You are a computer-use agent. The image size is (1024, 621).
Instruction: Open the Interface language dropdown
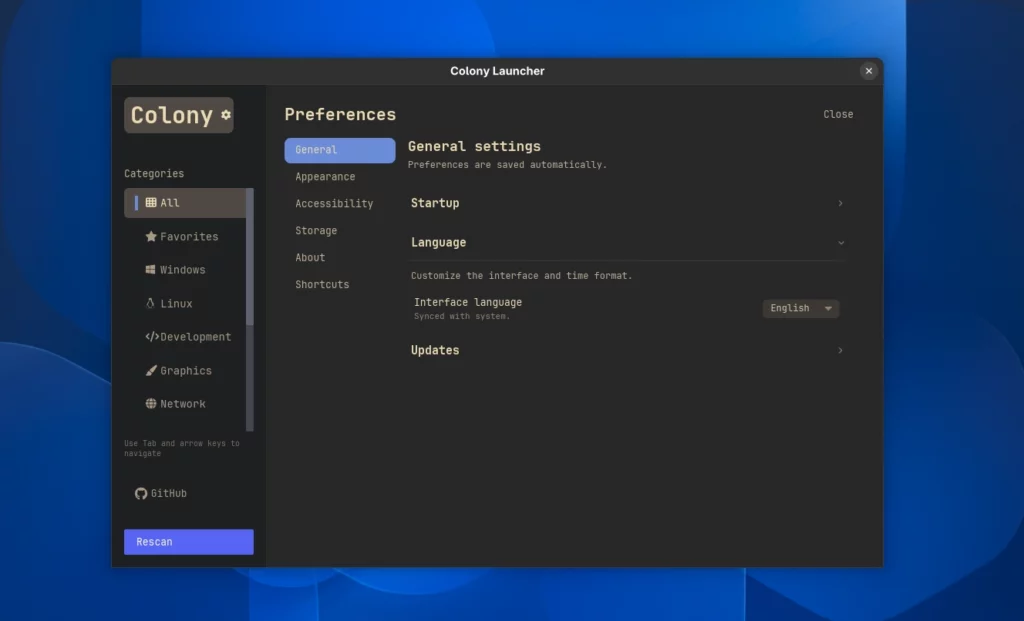(800, 308)
